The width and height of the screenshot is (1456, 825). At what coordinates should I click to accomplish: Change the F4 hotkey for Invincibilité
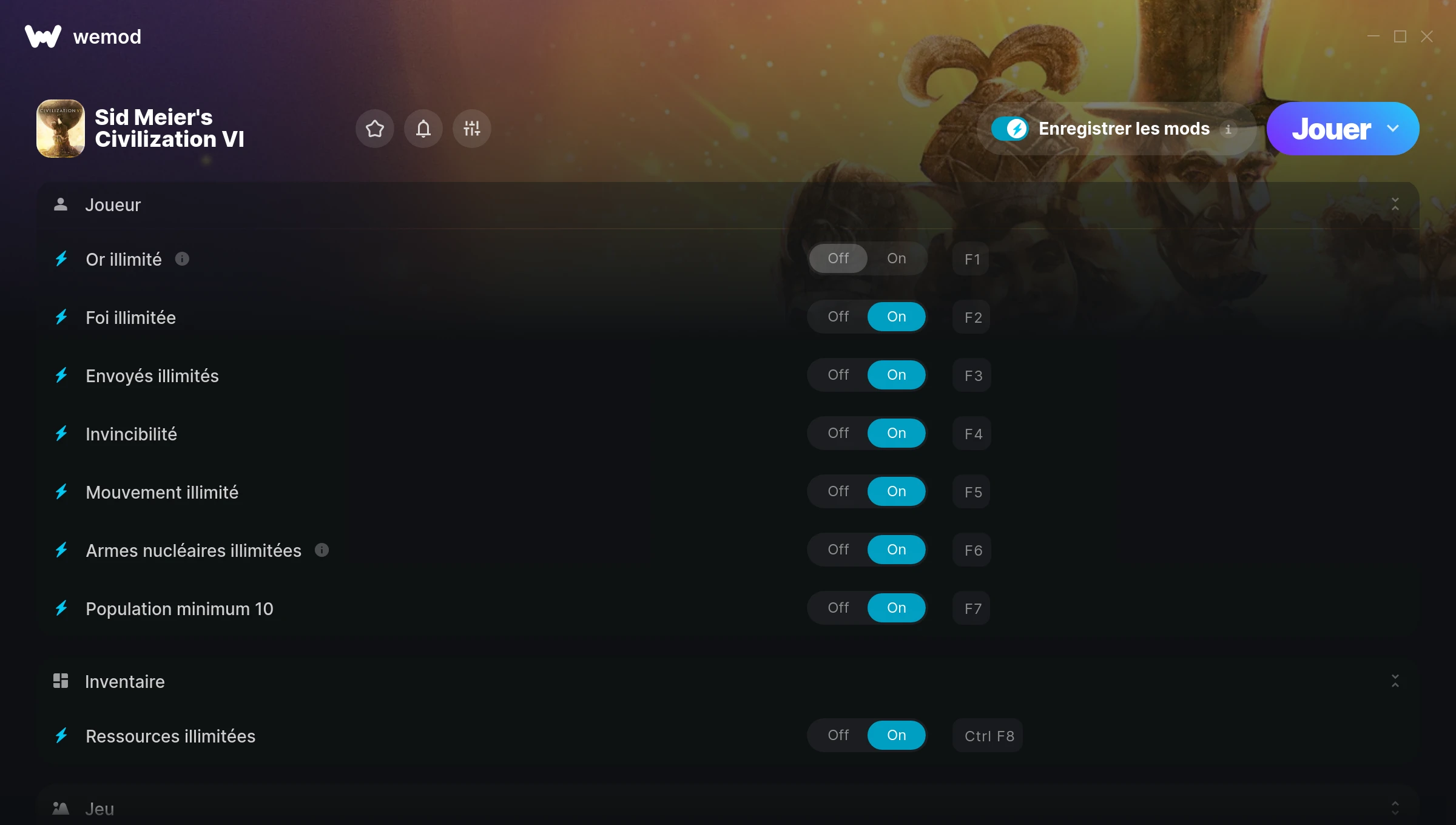pyautogui.click(x=972, y=434)
